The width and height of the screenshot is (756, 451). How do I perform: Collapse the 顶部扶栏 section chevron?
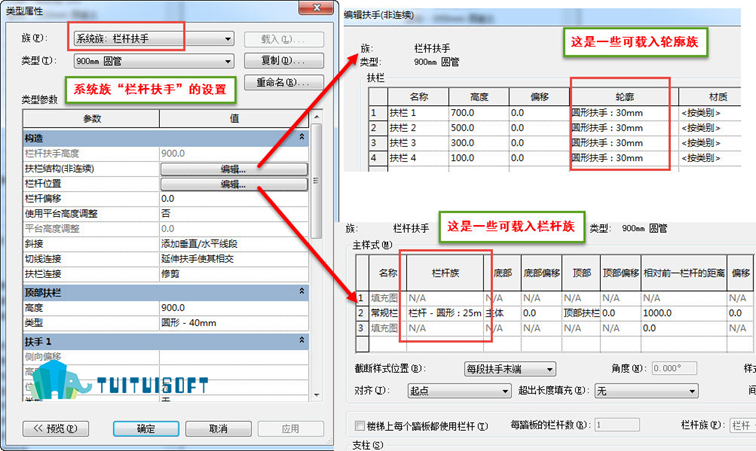(x=302, y=291)
